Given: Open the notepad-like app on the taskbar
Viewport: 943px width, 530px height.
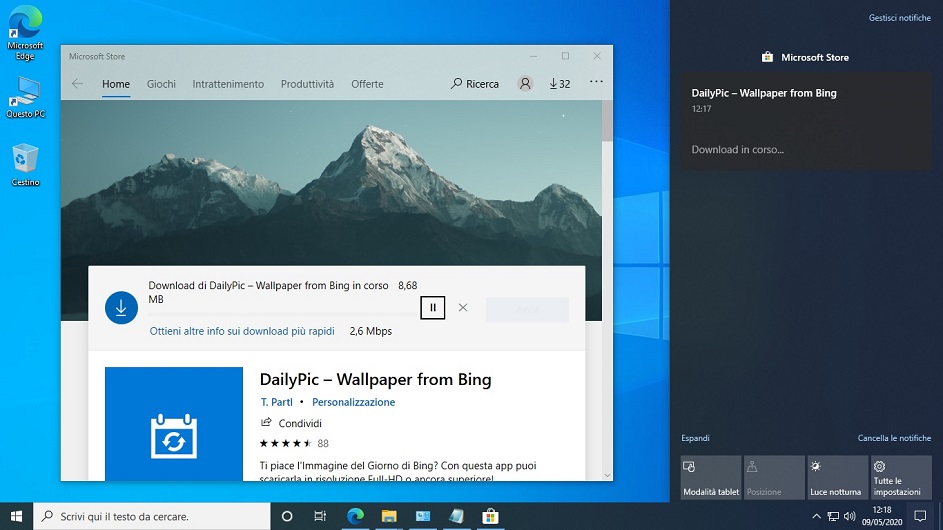Looking at the screenshot, I should pyautogui.click(x=456, y=516).
